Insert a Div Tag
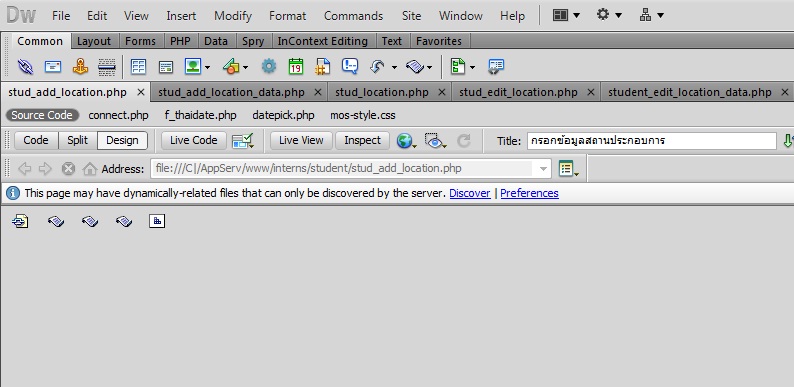The width and height of the screenshot is (794, 387). tap(166, 67)
